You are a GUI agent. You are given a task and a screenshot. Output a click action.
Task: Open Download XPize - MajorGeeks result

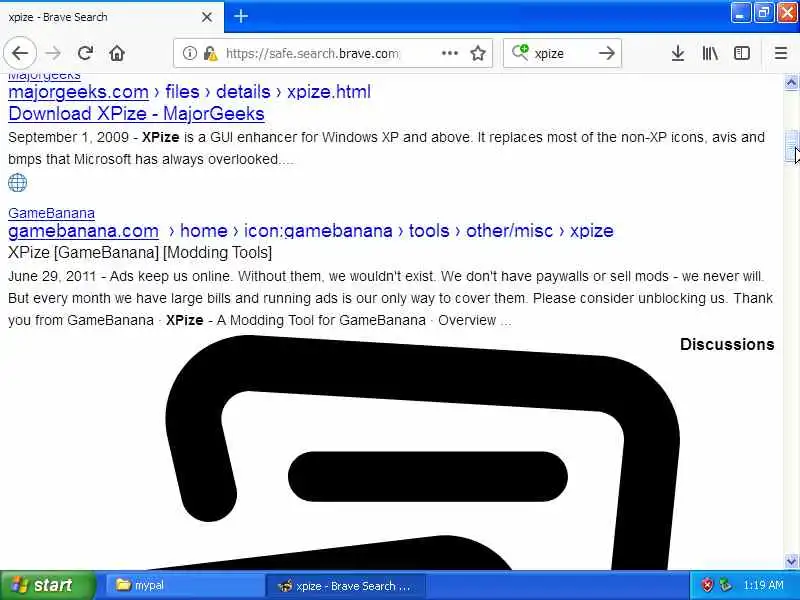(136, 113)
